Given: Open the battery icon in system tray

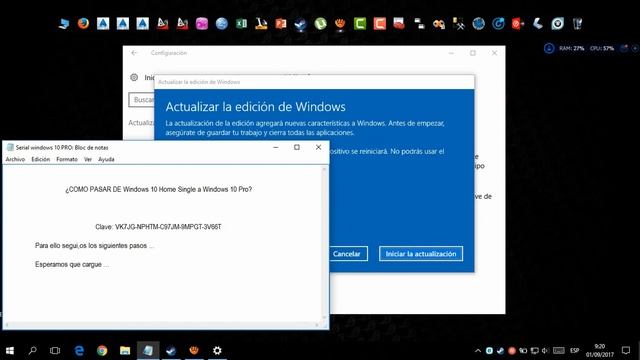Looking at the screenshot, I should (x=523, y=351).
